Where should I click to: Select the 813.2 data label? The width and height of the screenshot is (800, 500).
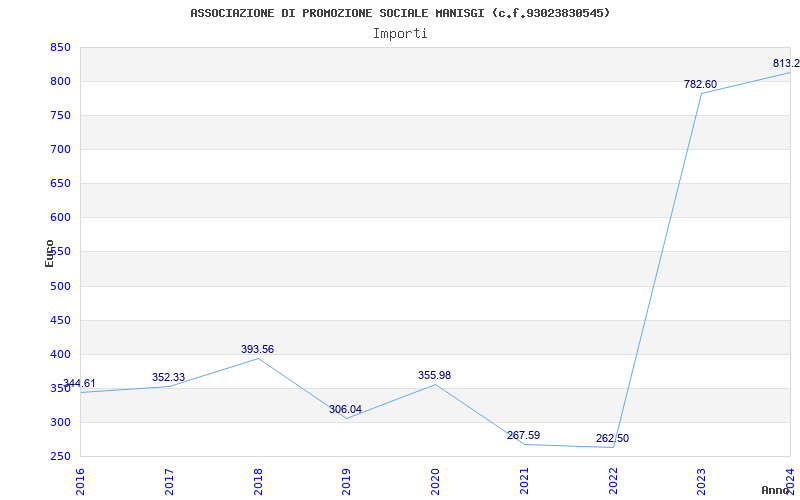[786, 64]
